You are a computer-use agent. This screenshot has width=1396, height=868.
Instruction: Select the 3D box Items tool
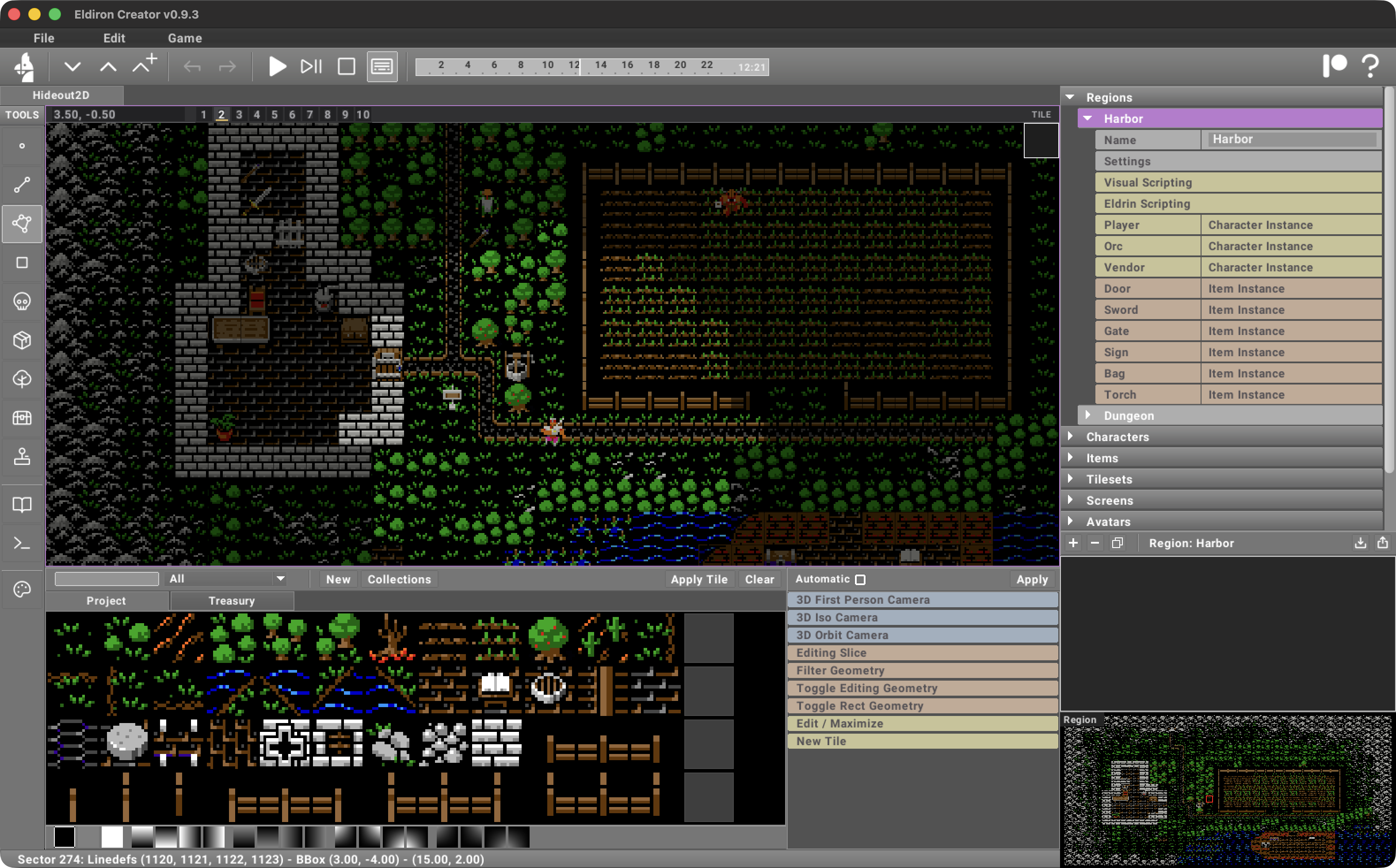(x=22, y=340)
